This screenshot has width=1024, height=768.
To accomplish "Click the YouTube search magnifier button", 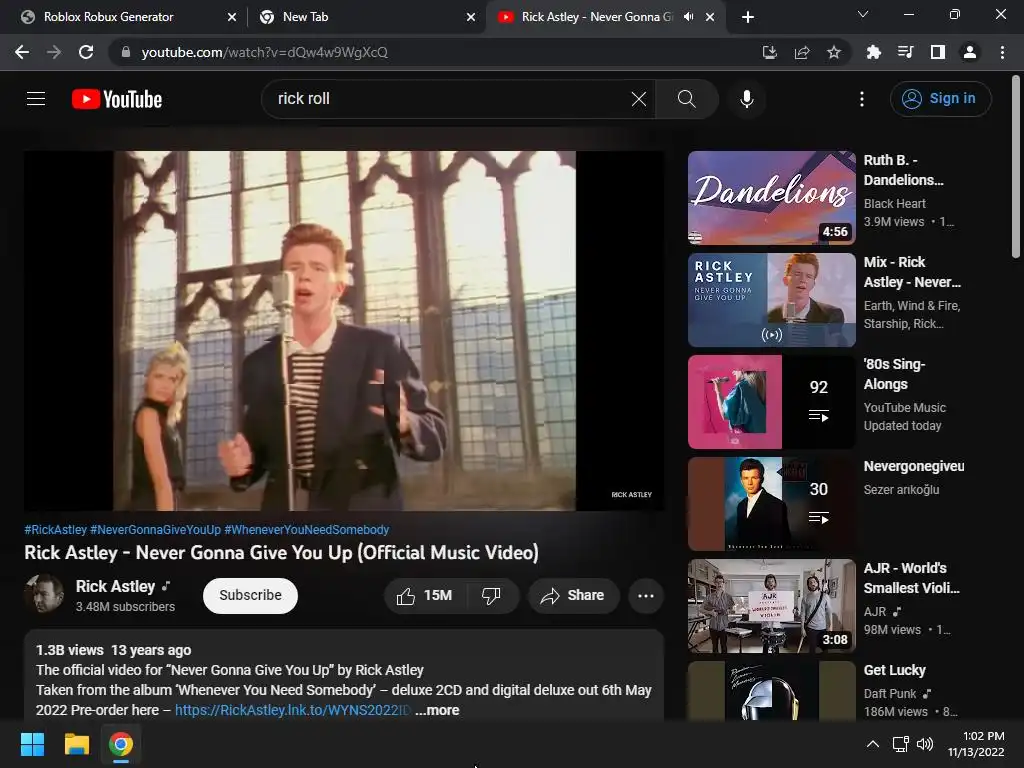I will pyautogui.click(x=686, y=99).
